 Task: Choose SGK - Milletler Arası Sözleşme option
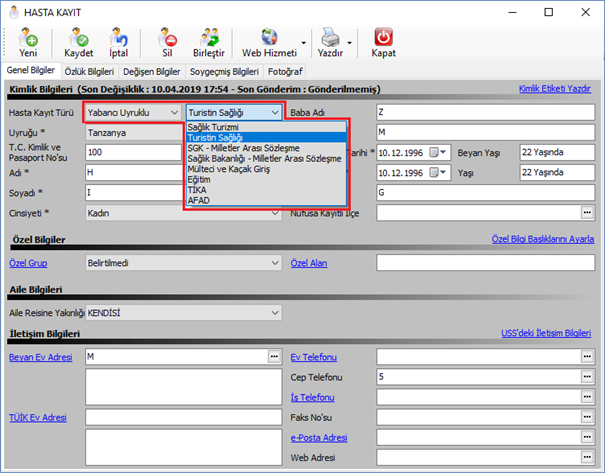[x=266, y=148]
